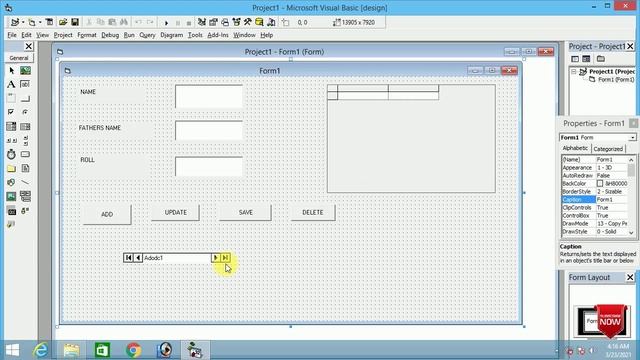Viewport: 640px width, 360px height.
Task: Open Data View Window toolbar icon
Action: click(x=259, y=22)
